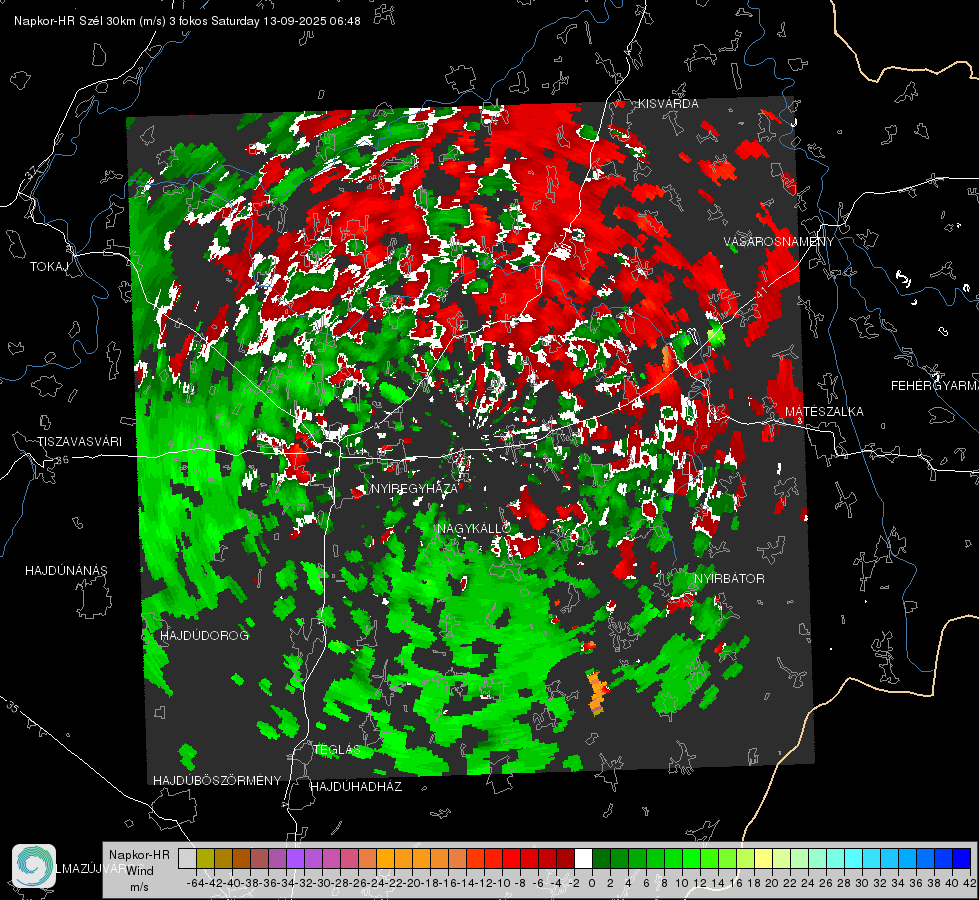Click the MÁTÉSZALKA city label
Screen dimensions: 979x900
click(824, 412)
